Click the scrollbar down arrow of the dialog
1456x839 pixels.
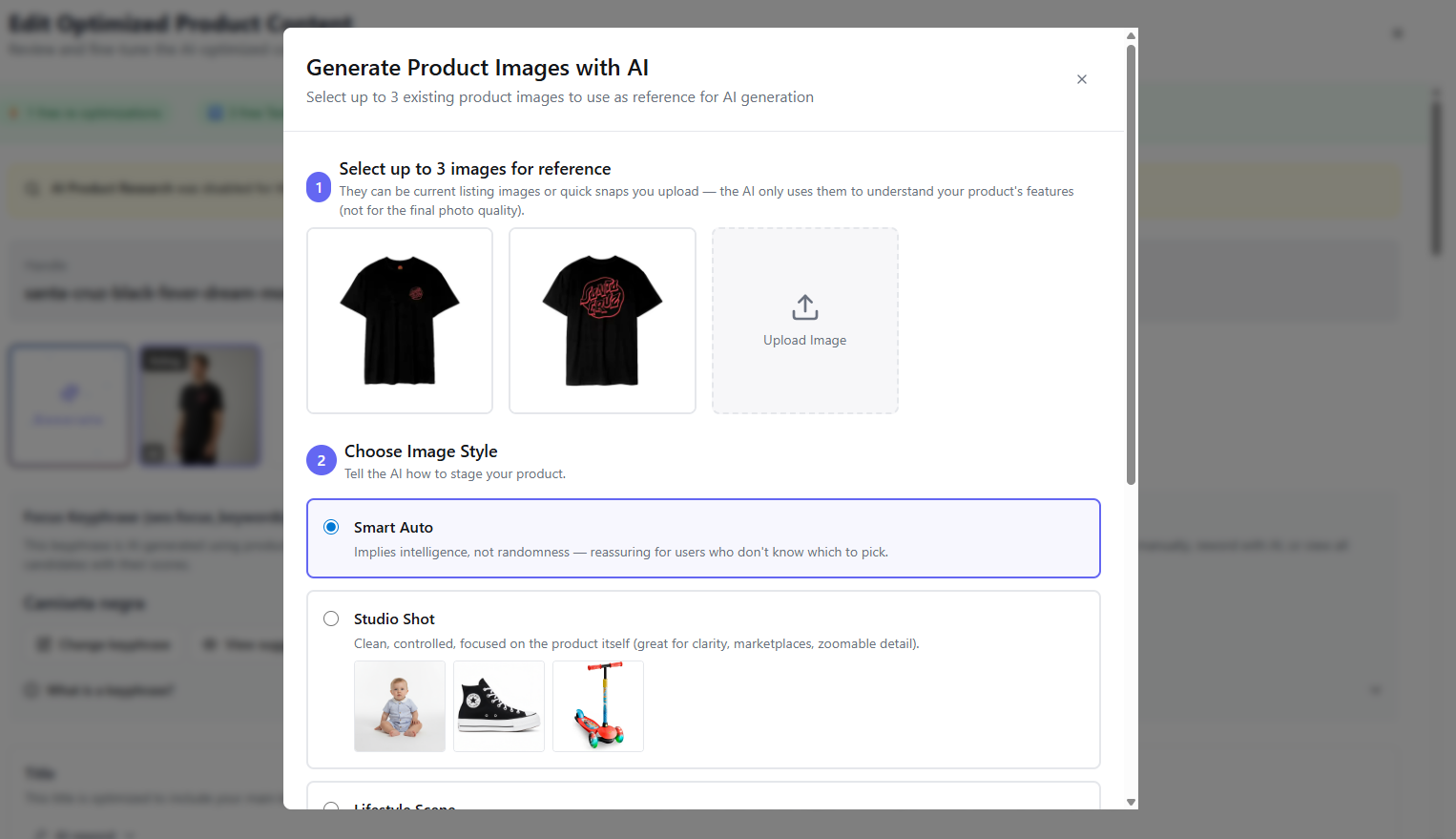click(1131, 803)
